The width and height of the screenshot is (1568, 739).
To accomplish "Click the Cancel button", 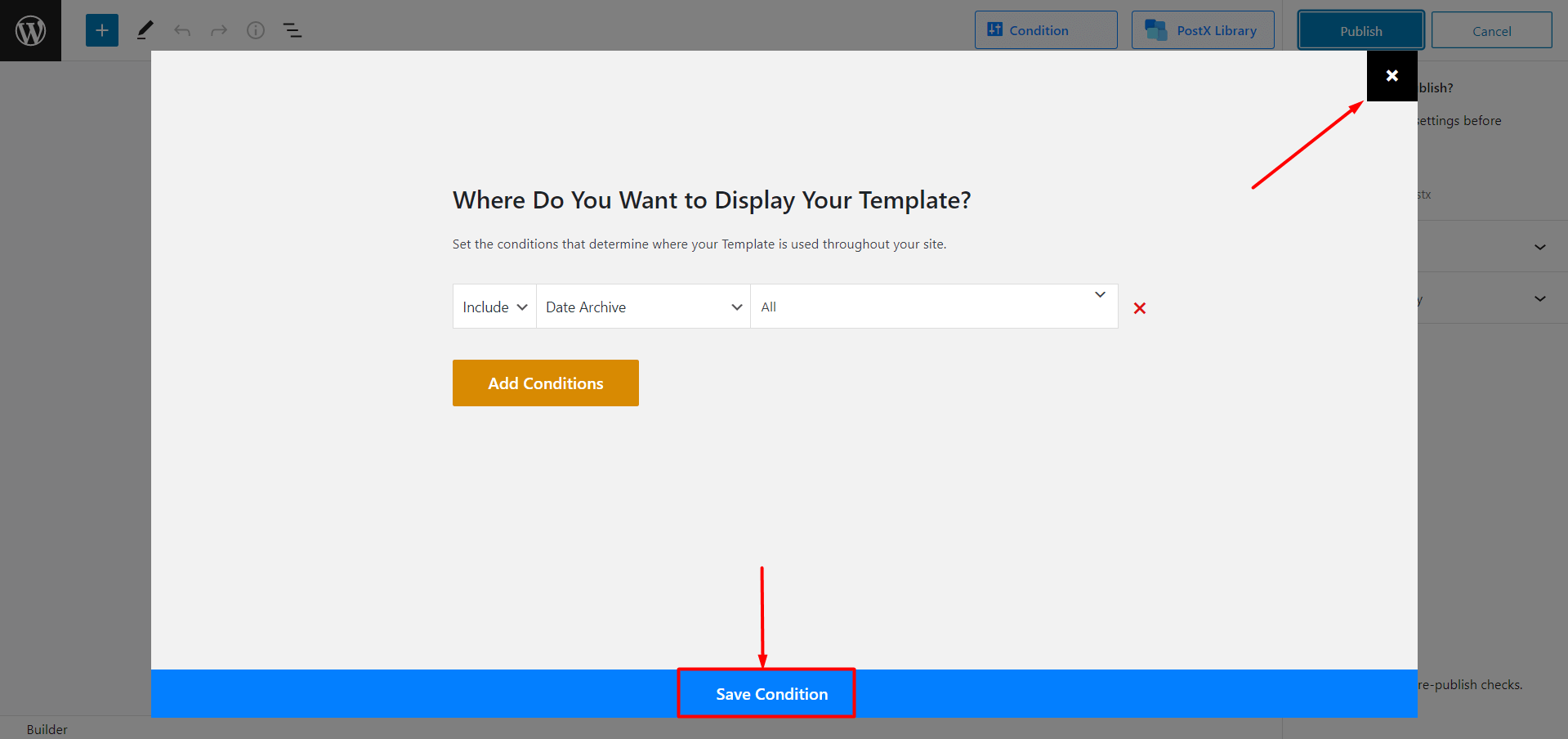I will click(1491, 29).
